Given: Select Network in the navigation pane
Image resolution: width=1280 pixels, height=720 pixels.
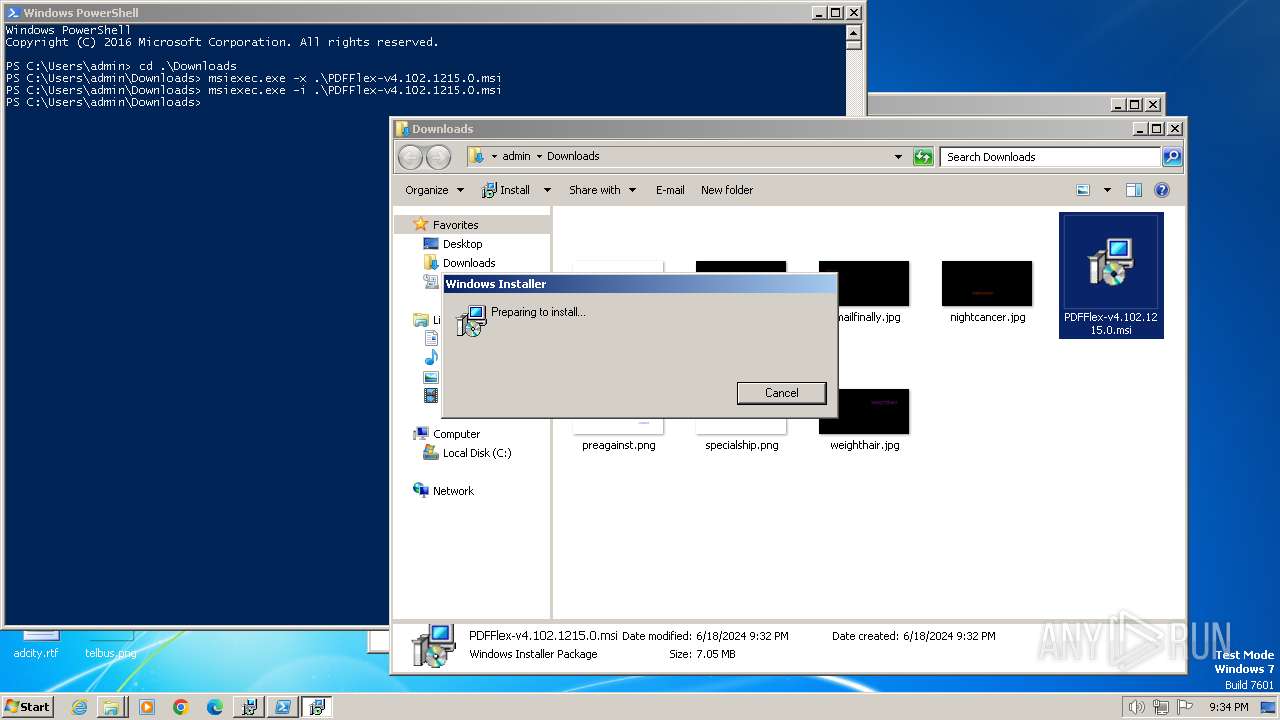Looking at the screenshot, I should [453, 491].
